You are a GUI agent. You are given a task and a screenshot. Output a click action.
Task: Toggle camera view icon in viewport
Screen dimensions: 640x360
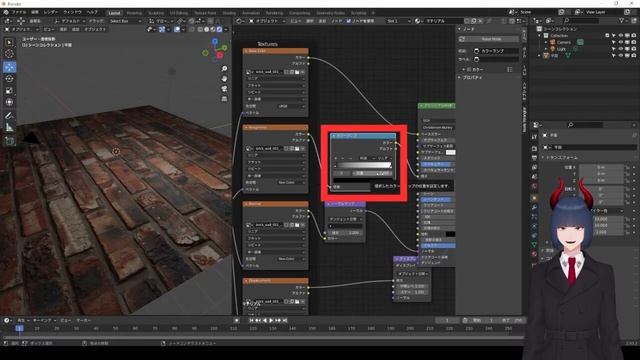pyautogui.click(x=224, y=89)
